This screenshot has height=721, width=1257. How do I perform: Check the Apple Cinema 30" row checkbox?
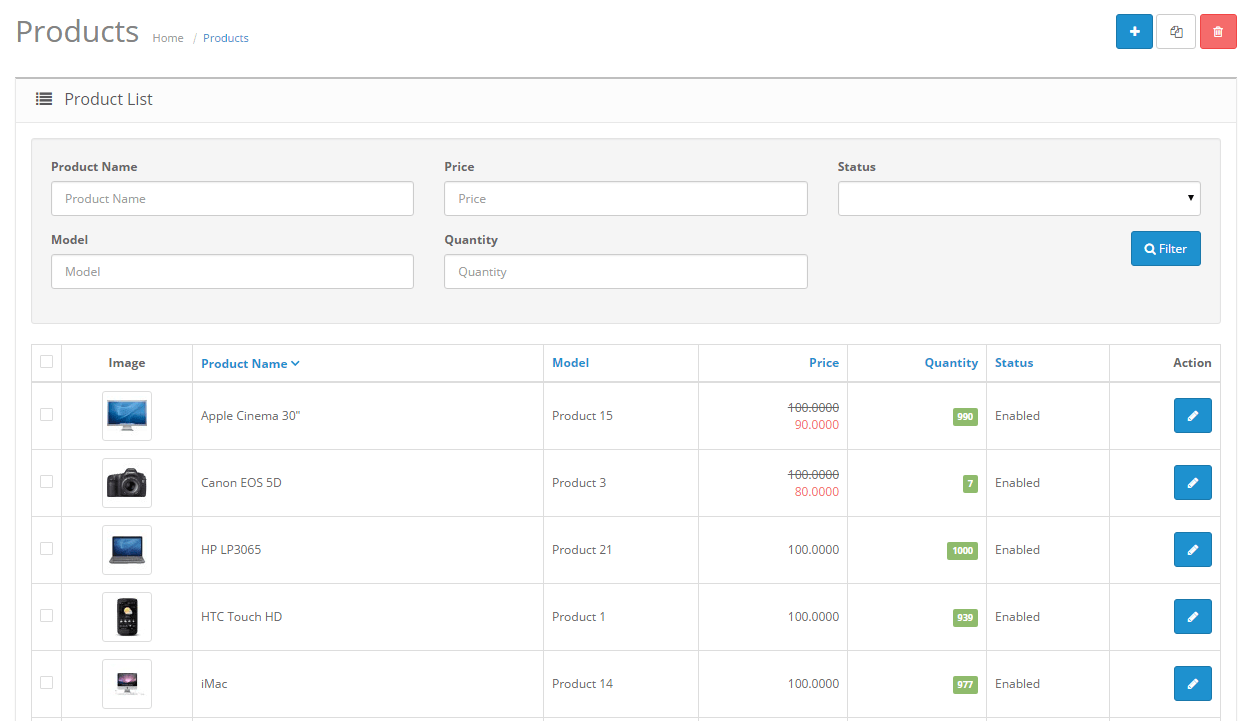click(x=46, y=415)
